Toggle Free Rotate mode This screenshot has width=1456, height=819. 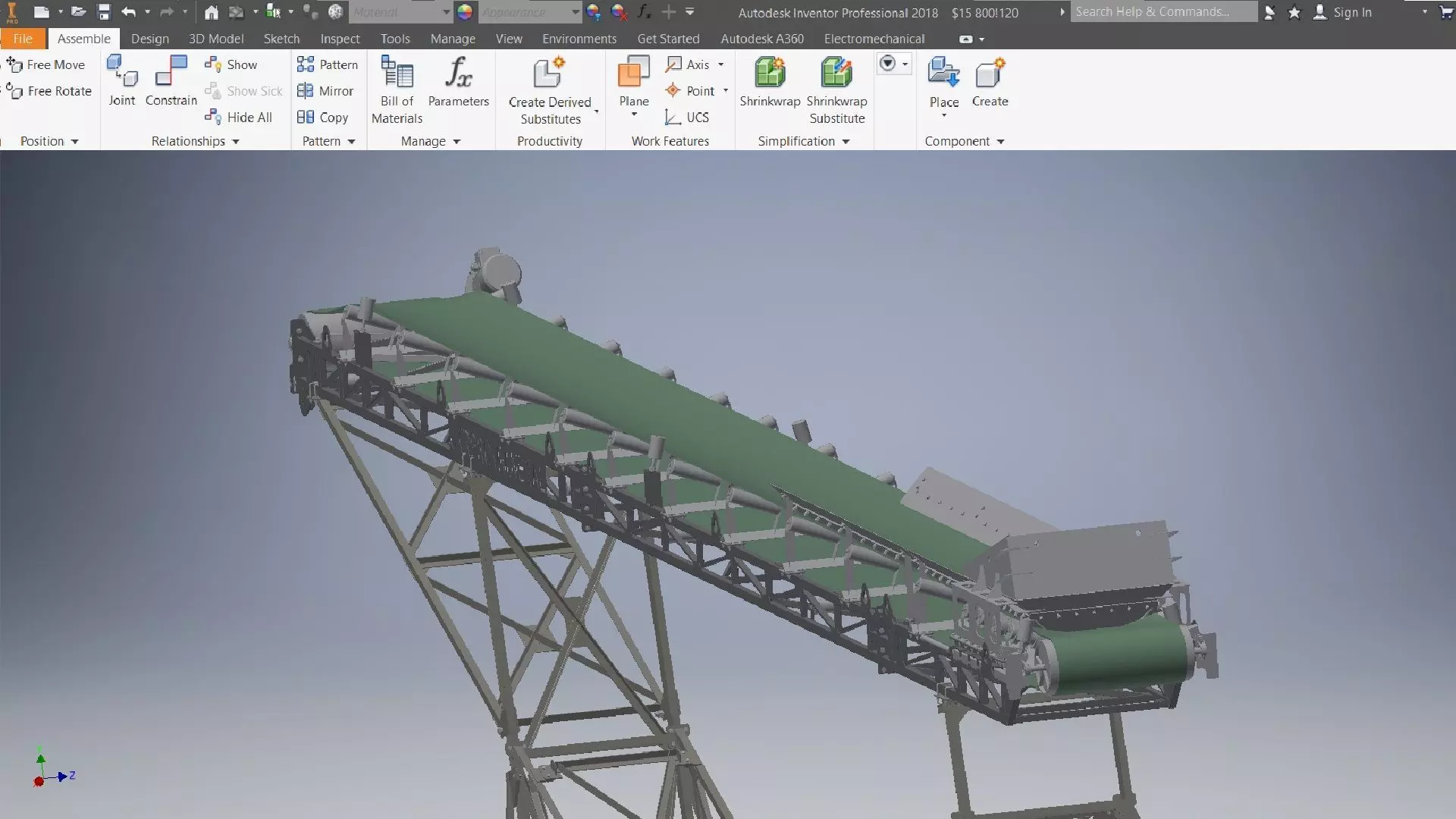coord(49,91)
